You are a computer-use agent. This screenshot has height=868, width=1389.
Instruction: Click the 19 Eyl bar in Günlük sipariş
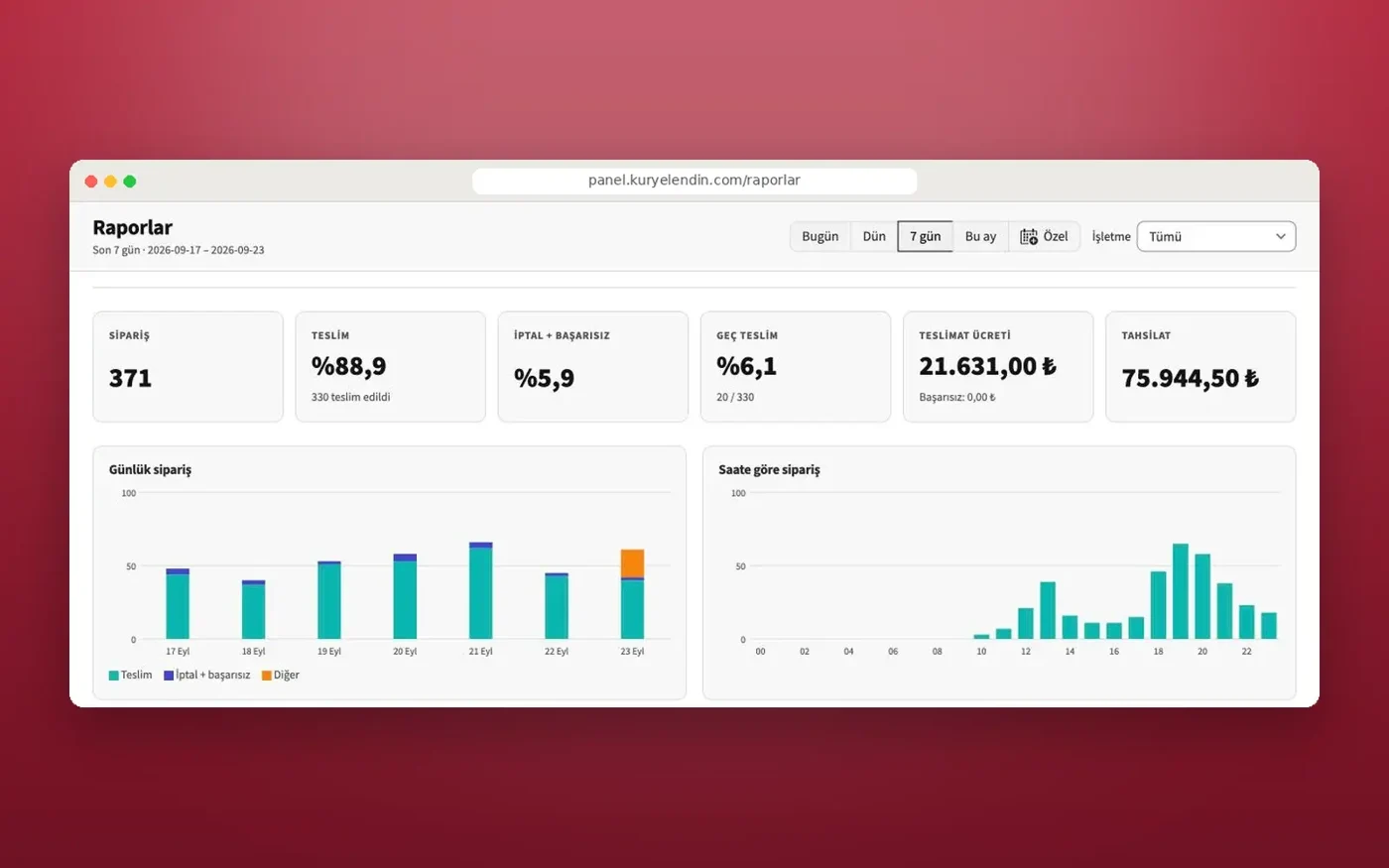(x=329, y=600)
